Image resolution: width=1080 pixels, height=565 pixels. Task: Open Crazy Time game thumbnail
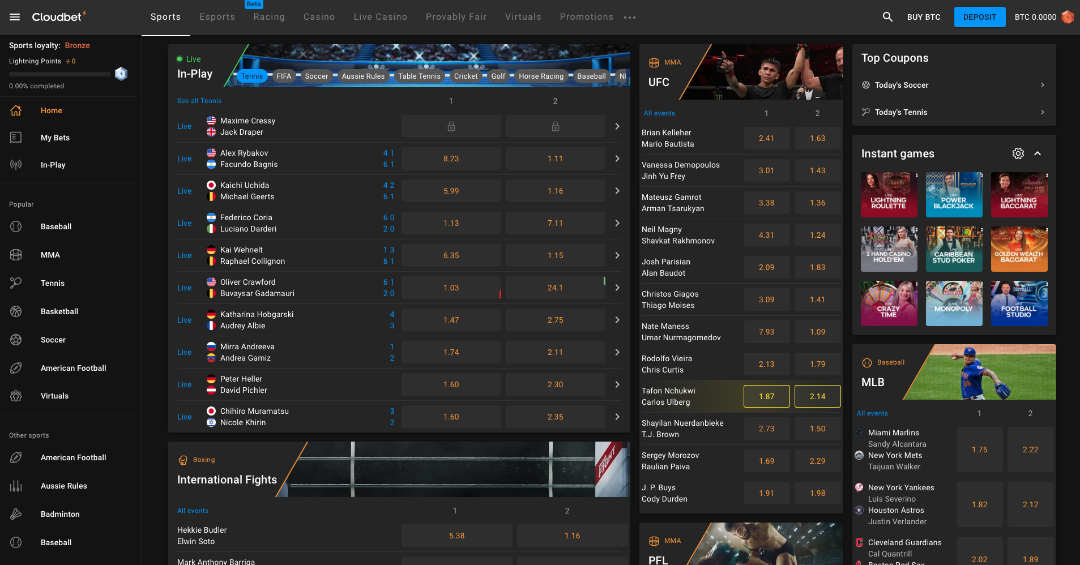pos(889,303)
